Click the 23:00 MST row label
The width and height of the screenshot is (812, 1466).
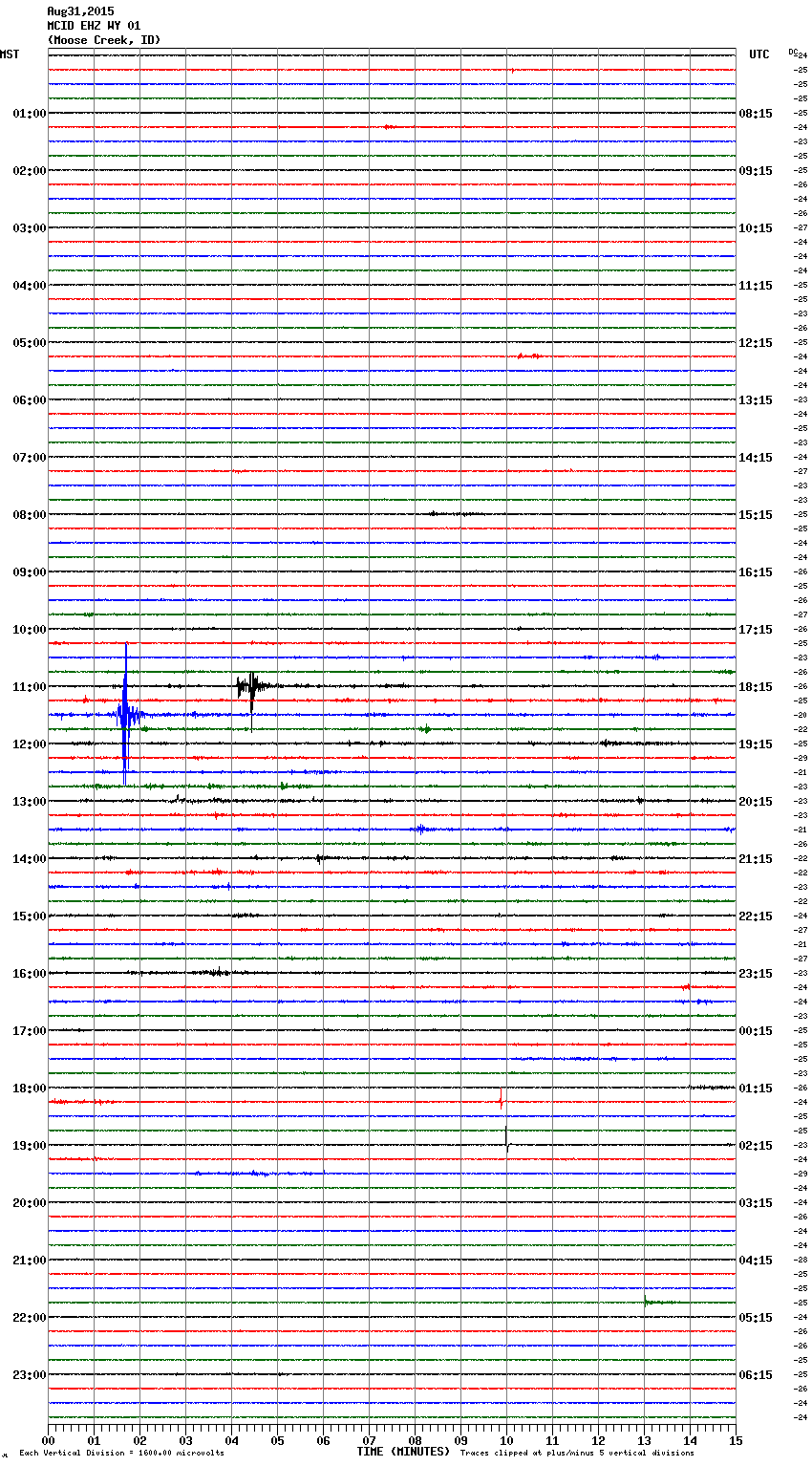pyautogui.click(x=29, y=1375)
